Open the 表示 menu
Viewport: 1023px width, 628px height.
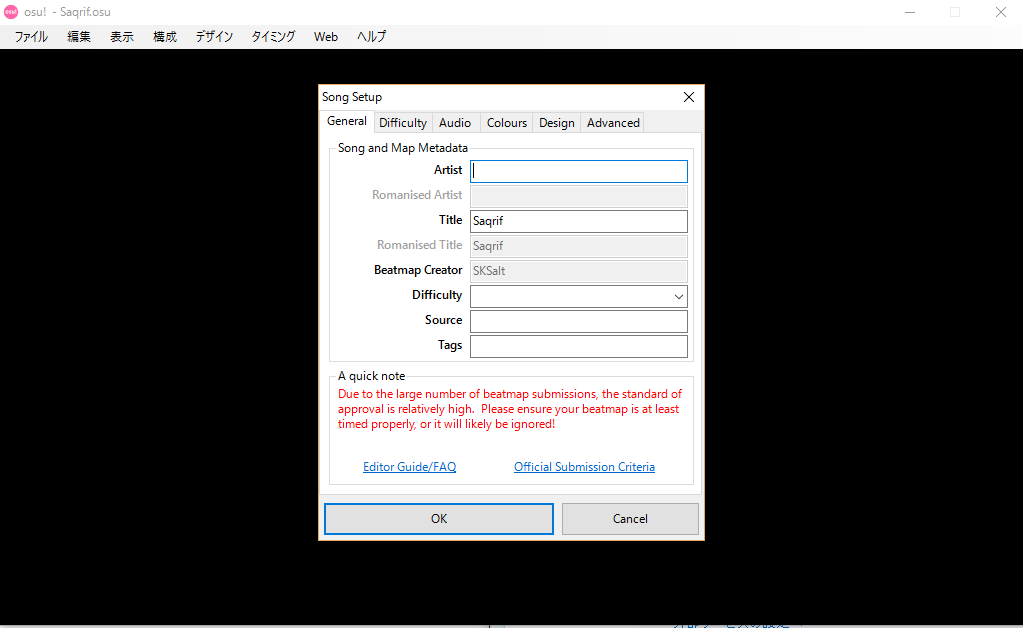point(121,37)
